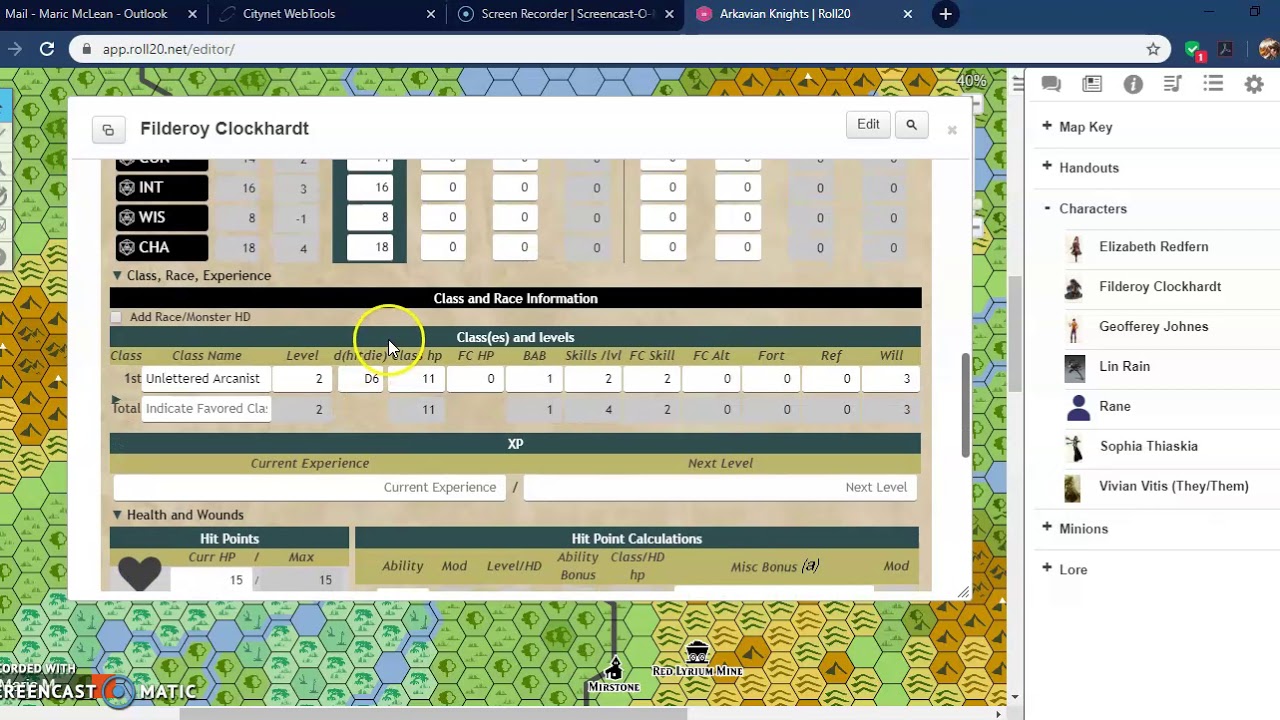Toggle Add Race/Monster HD checkbox
Viewport: 1280px width, 720px height.
point(116,317)
